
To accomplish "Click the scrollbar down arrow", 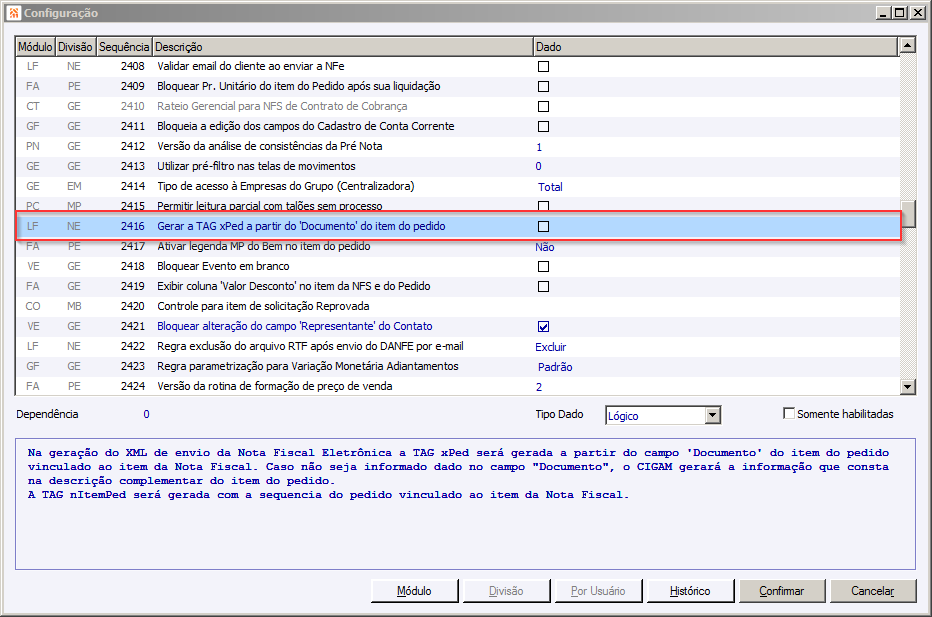I will click(908, 387).
